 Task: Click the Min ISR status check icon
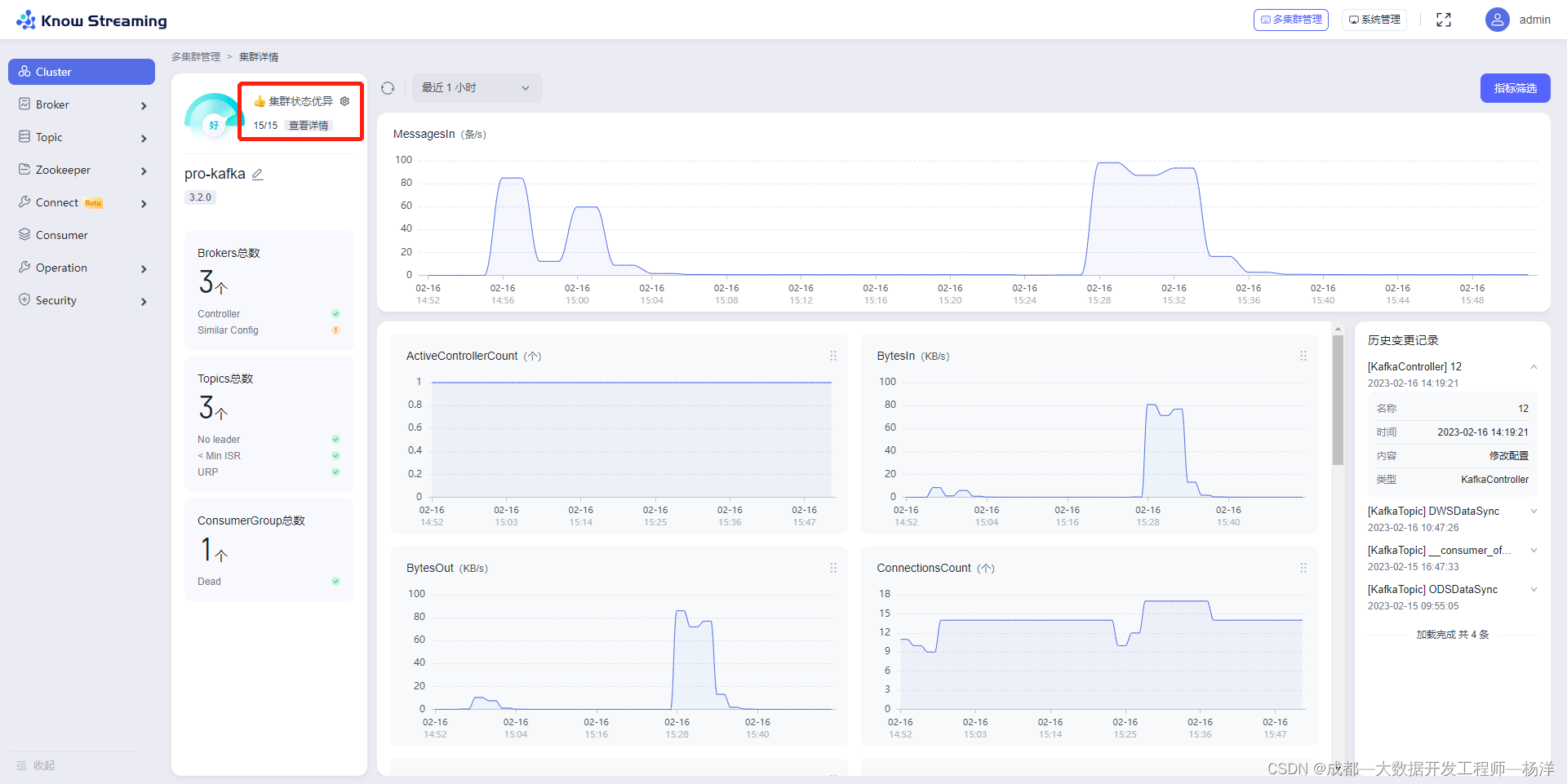click(335, 456)
